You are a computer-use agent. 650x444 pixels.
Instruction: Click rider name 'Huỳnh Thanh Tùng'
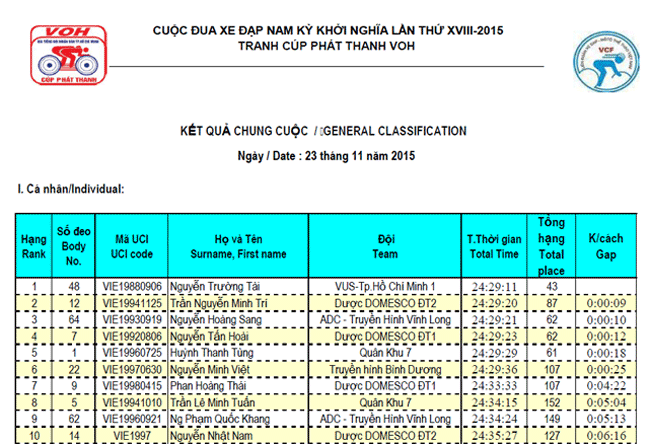(x=211, y=353)
